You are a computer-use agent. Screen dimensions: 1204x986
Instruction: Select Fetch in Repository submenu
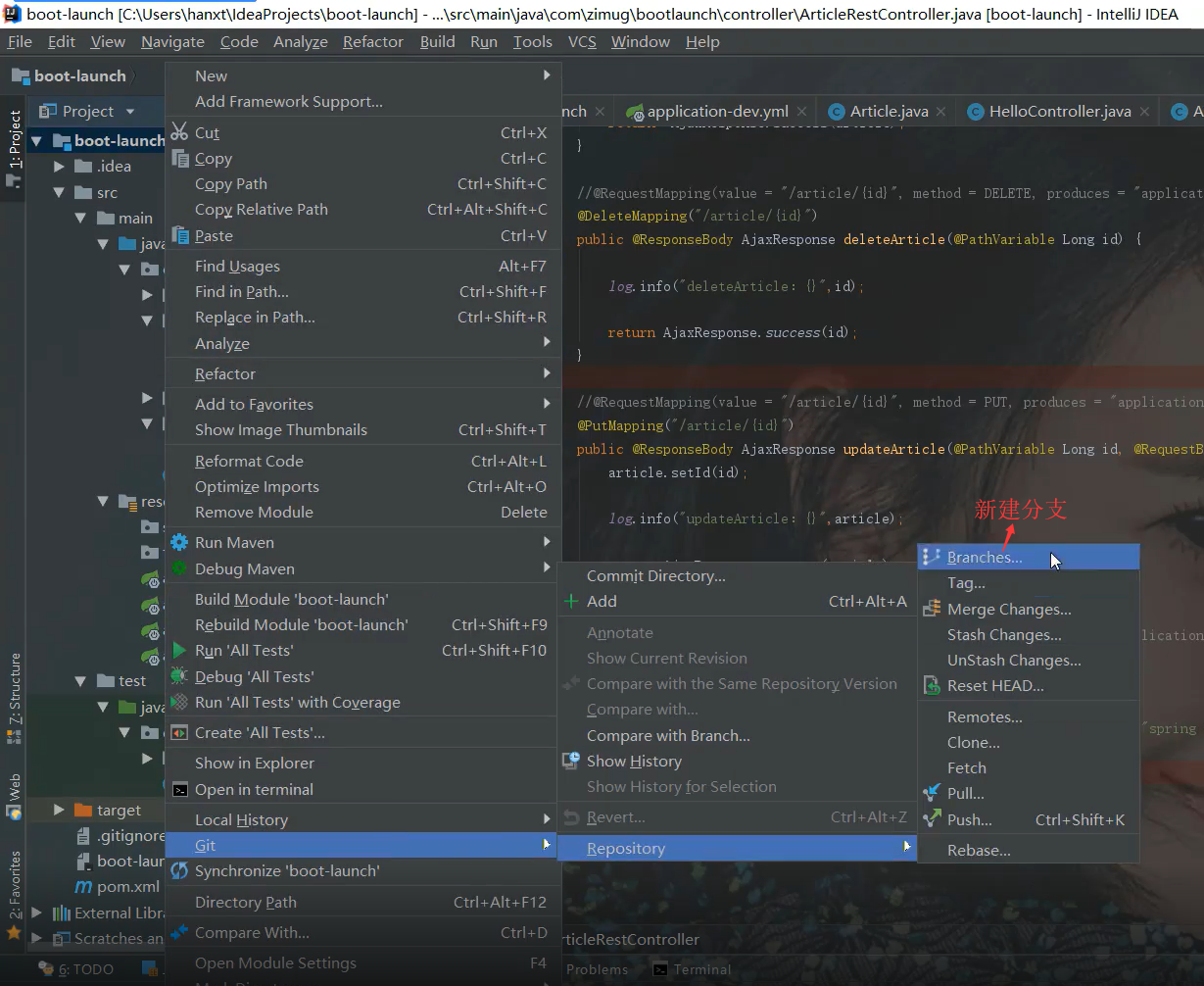pyautogui.click(x=1028, y=767)
